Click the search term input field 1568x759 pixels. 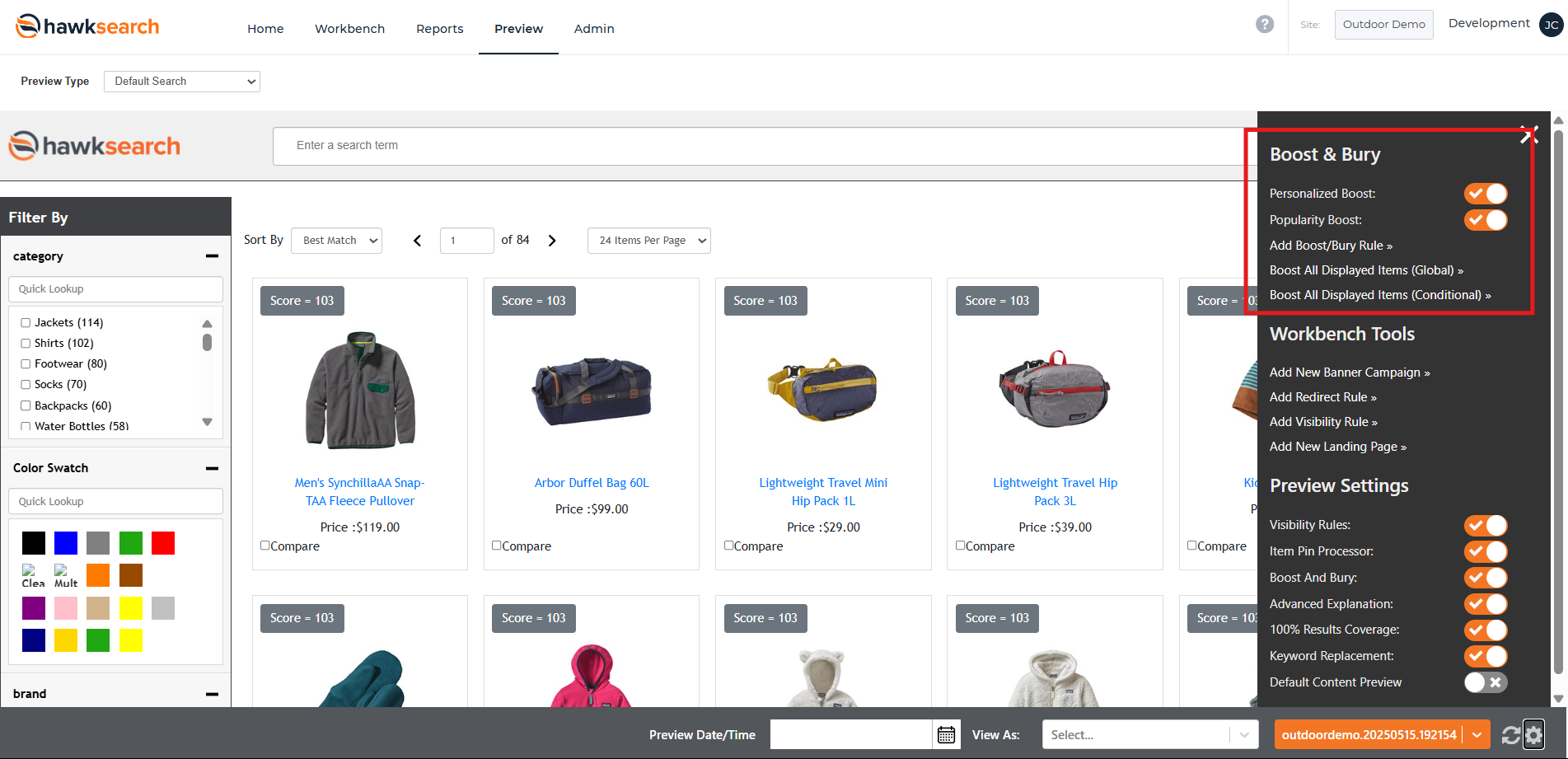tap(765, 146)
